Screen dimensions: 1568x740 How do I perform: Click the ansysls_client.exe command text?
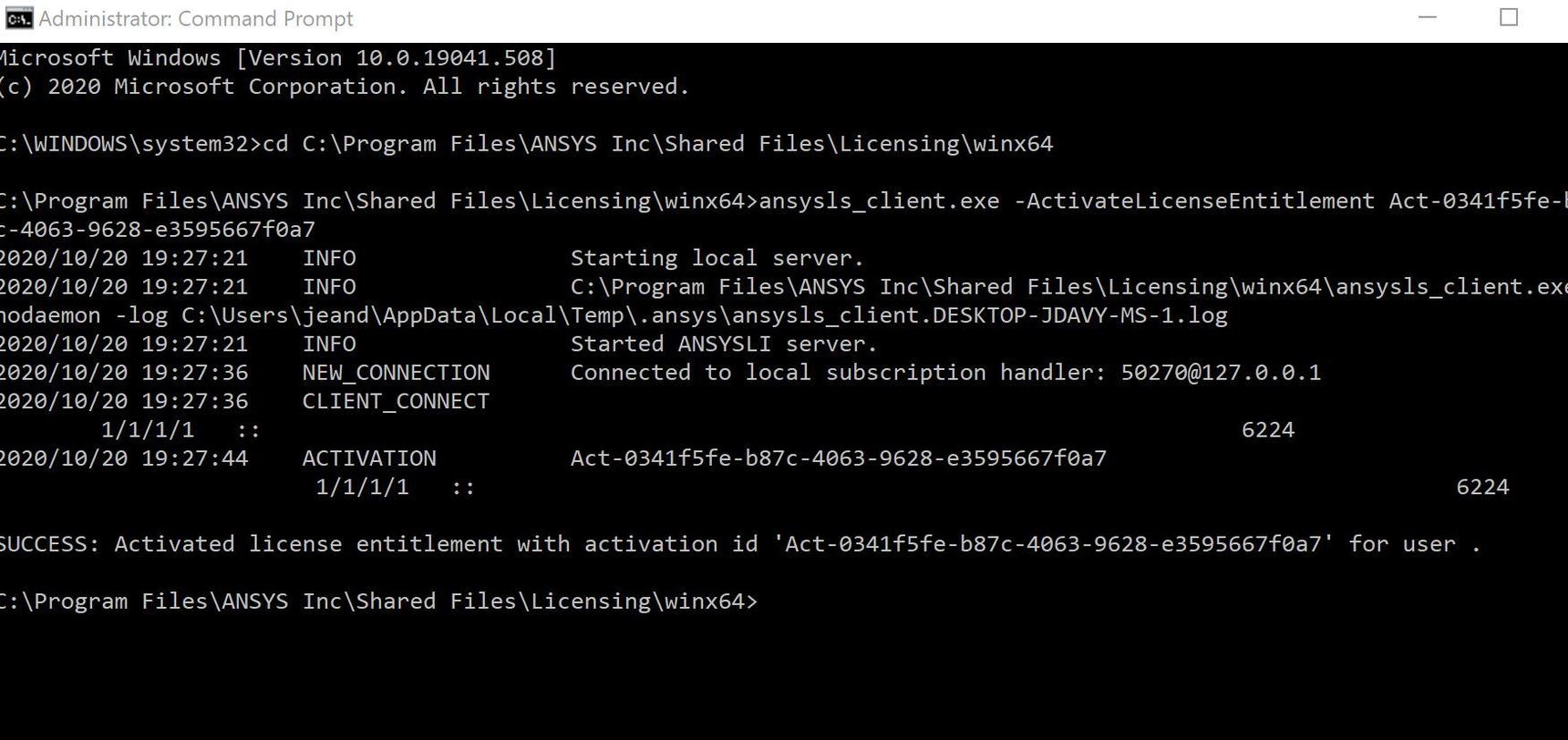(x=879, y=201)
